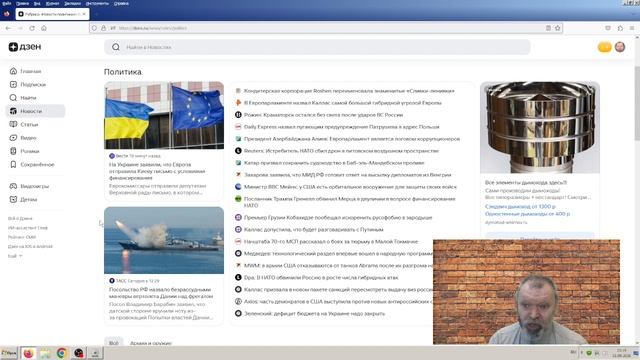Open the Каллас talking with Путин headline
Viewport: 640px width, 360px height.
click(x=313, y=229)
